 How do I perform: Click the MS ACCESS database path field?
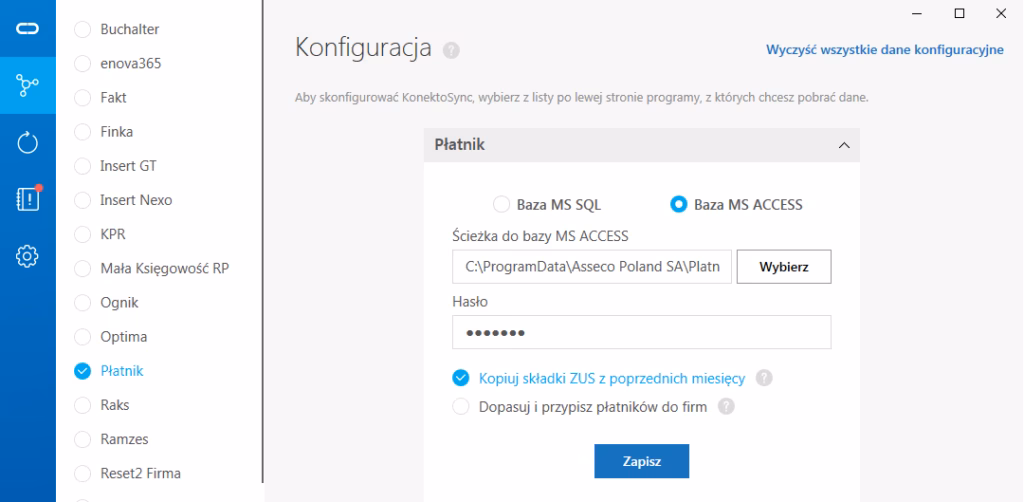tap(592, 267)
